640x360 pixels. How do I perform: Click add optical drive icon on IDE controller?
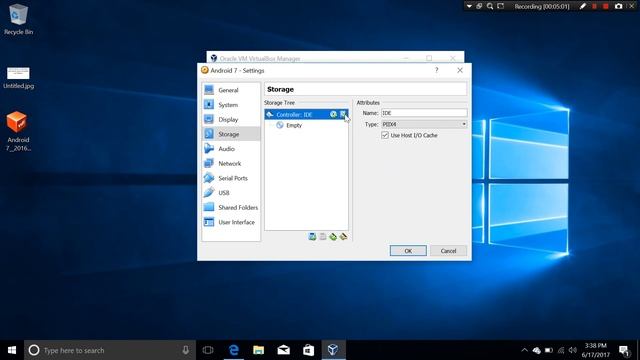(333, 114)
